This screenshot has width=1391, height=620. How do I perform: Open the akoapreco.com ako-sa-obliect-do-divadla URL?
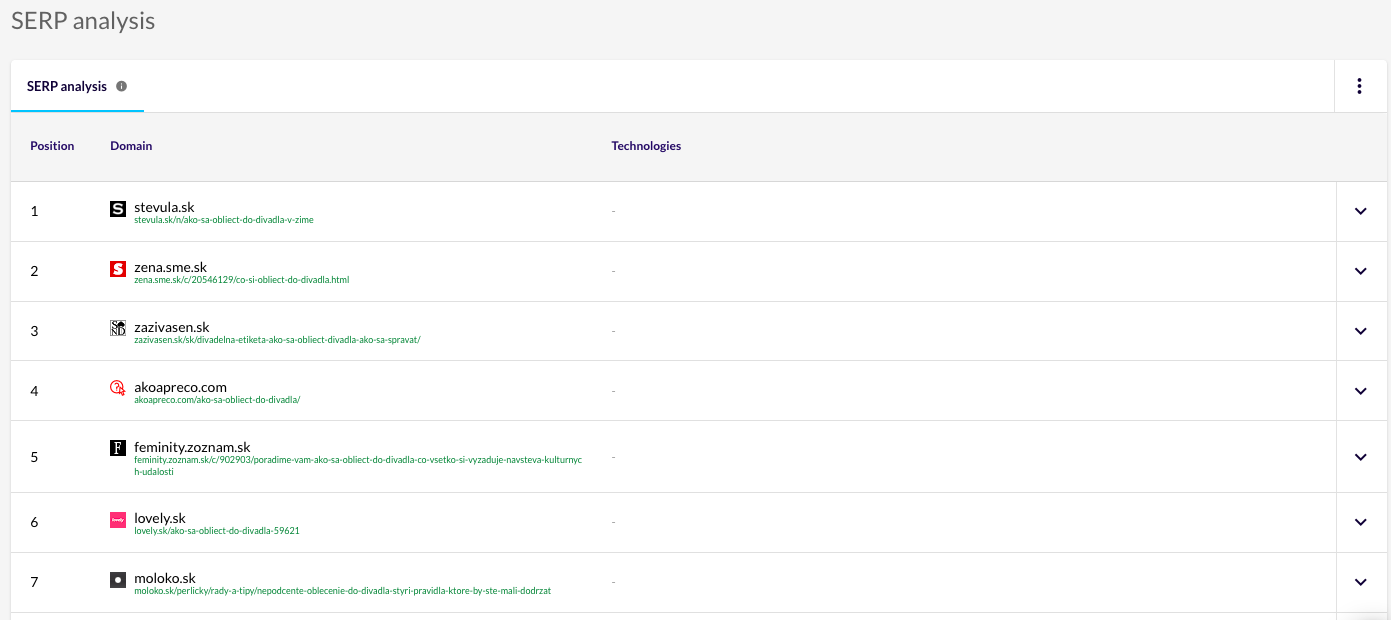point(217,400)
